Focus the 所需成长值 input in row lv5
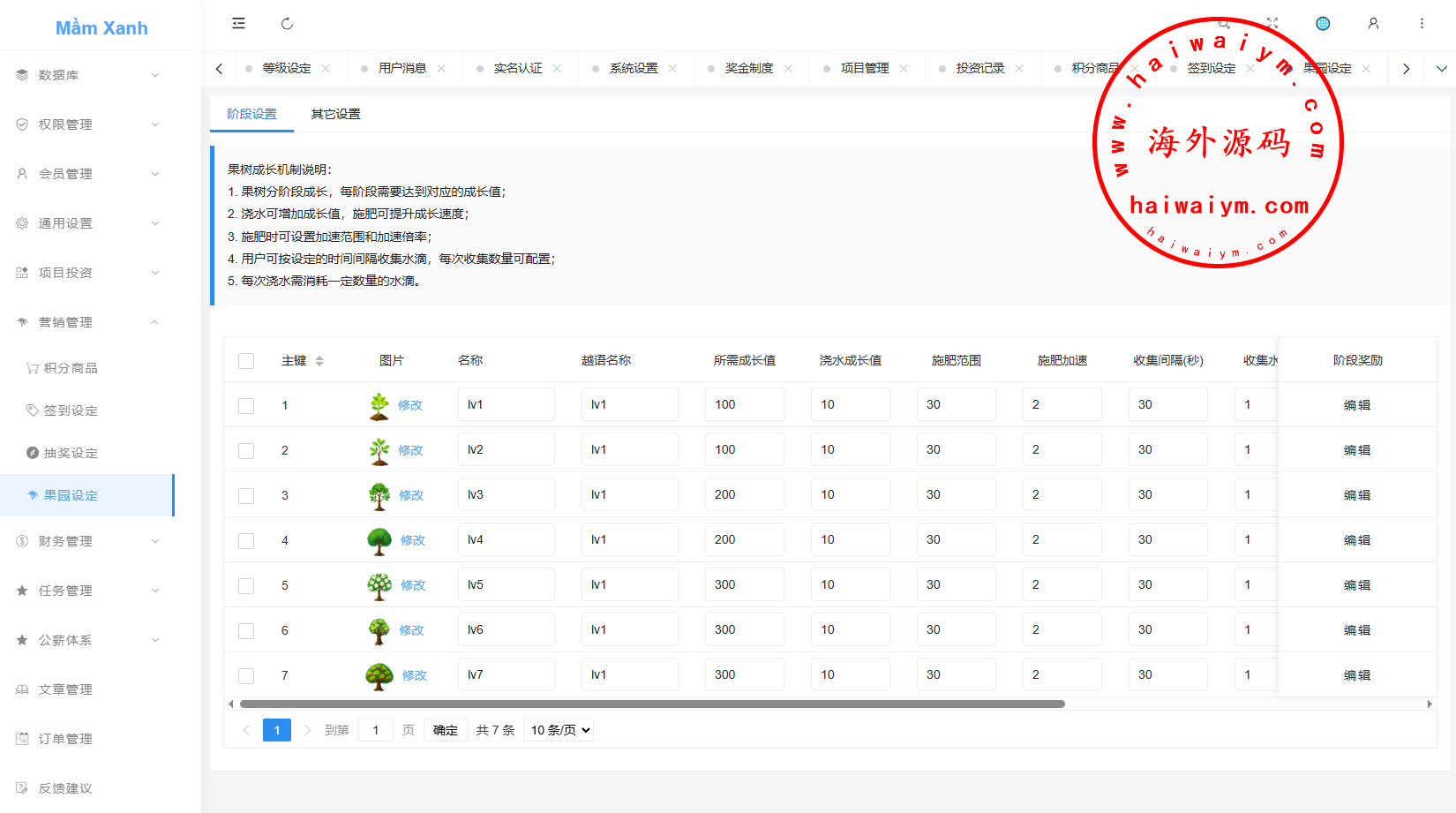The height and width of the screenshot is (813, 1456). point(745,585)
